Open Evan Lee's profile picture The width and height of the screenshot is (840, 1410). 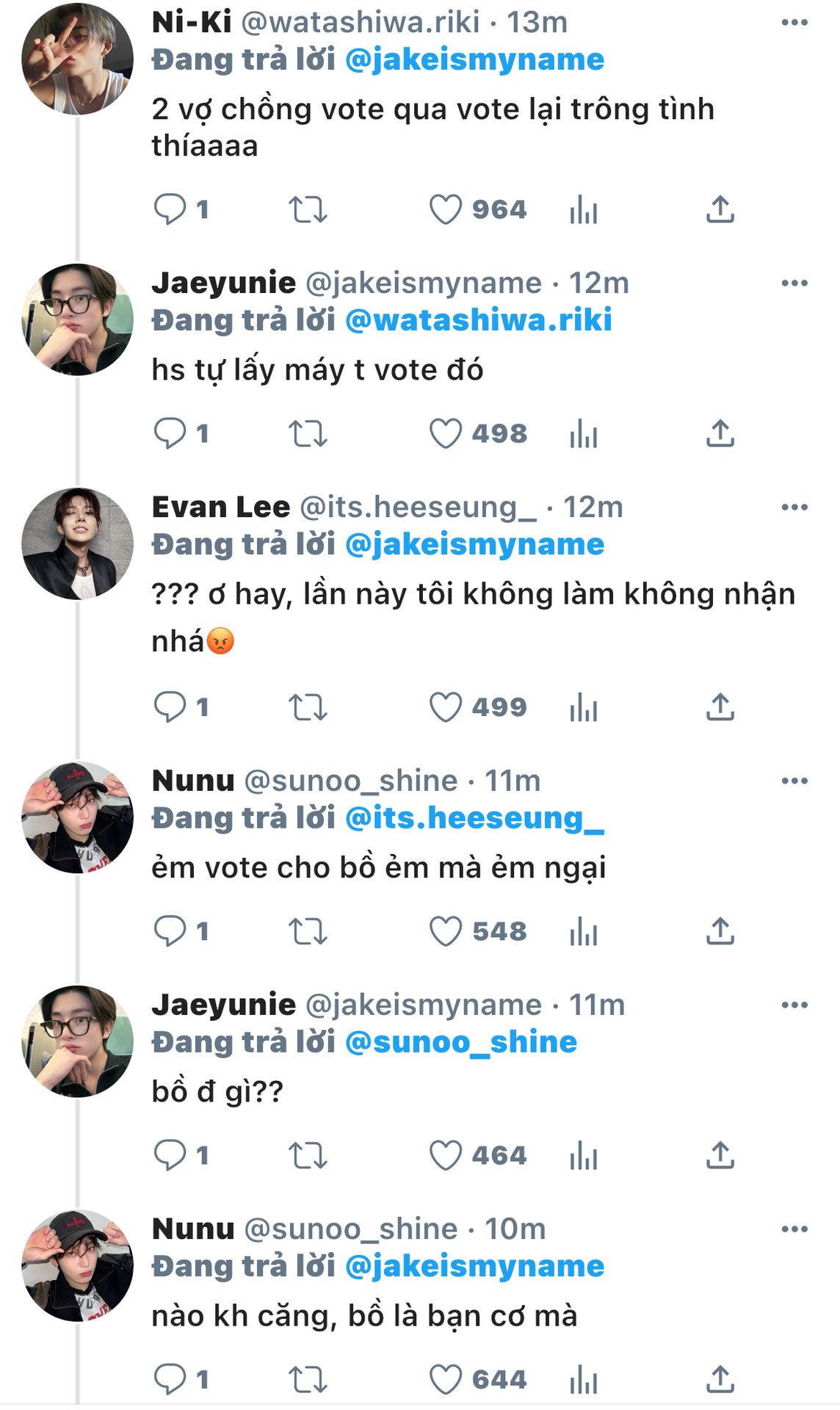pyautogui.click(x=77, y=544)
